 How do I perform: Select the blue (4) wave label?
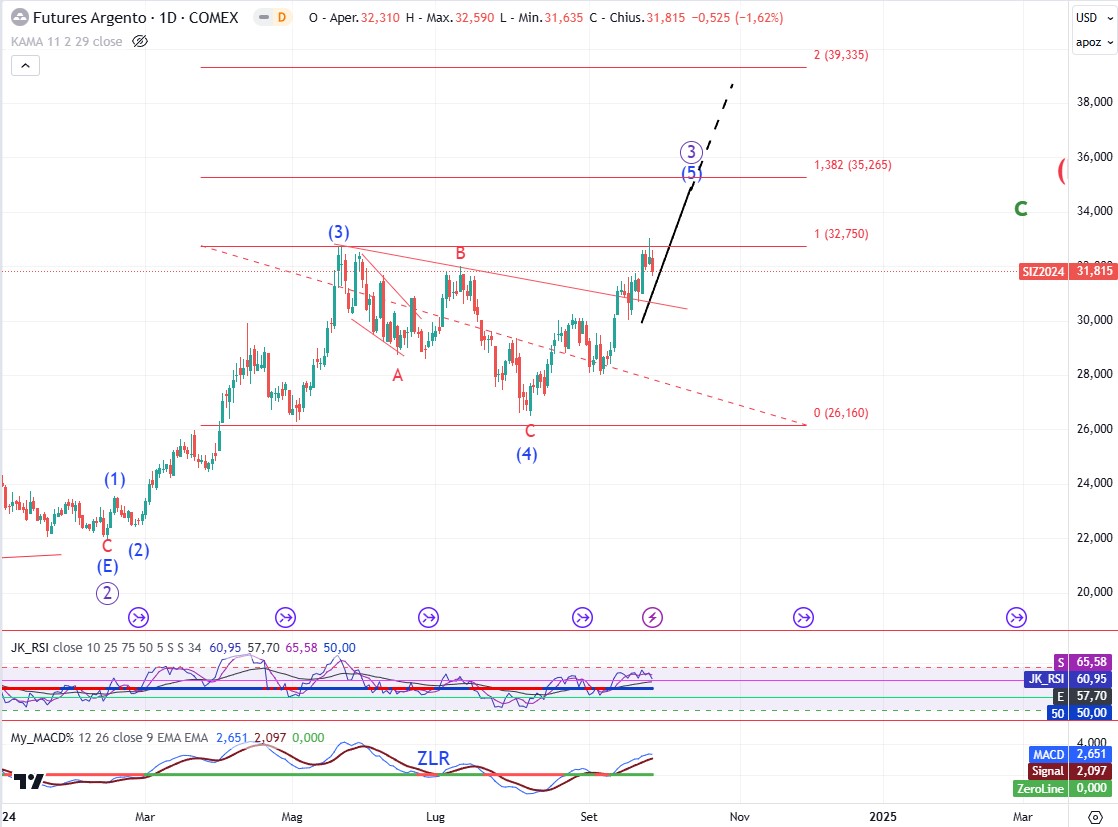[x=527, y=454]
